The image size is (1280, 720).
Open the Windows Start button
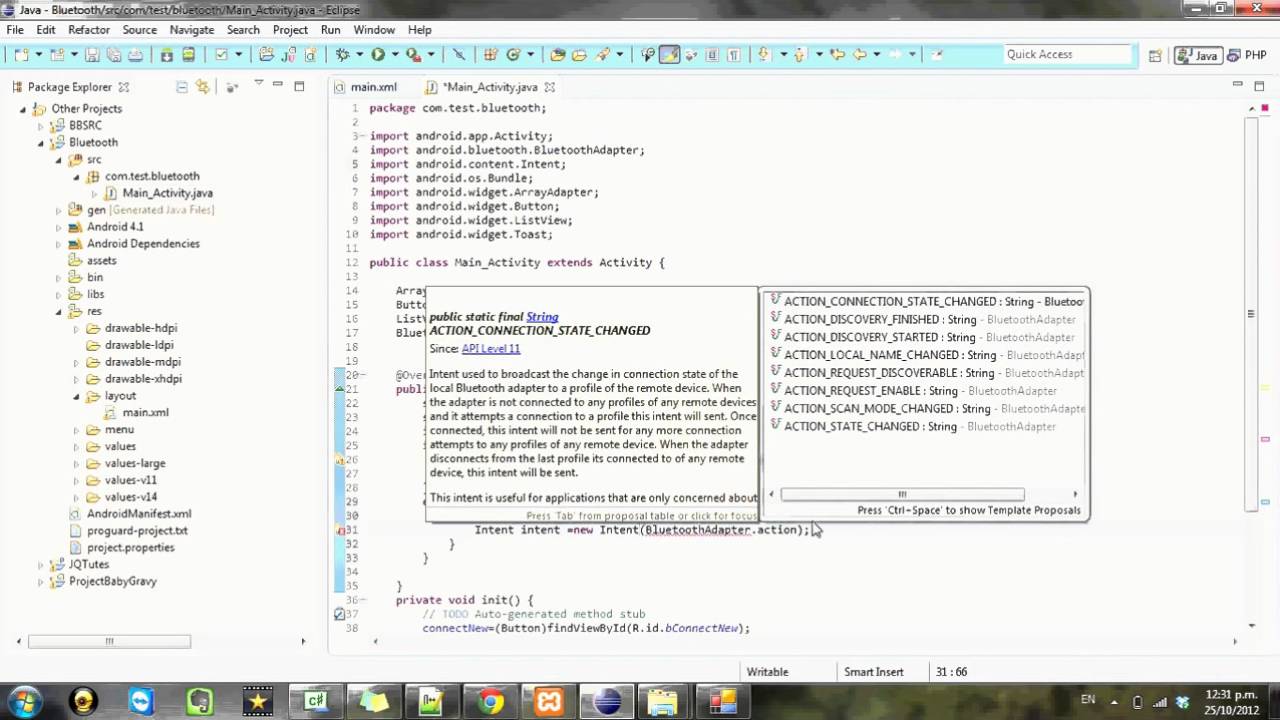(24, 701)
